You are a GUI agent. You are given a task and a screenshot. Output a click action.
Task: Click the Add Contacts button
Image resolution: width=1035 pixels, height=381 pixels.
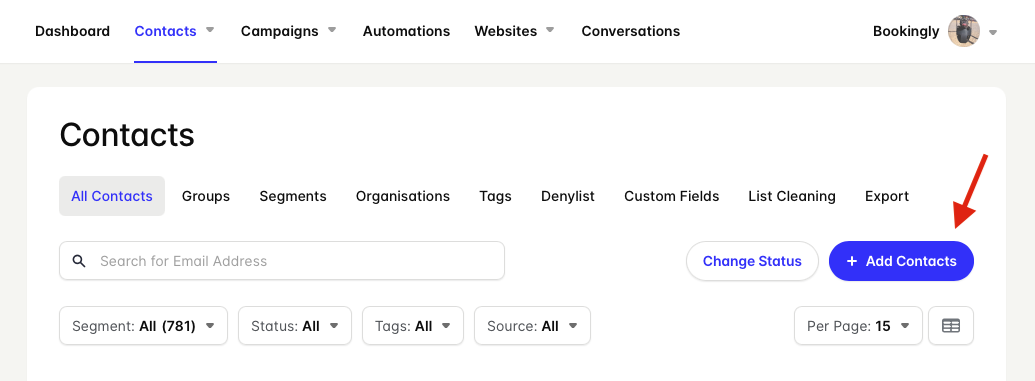[x=901, y=261]
